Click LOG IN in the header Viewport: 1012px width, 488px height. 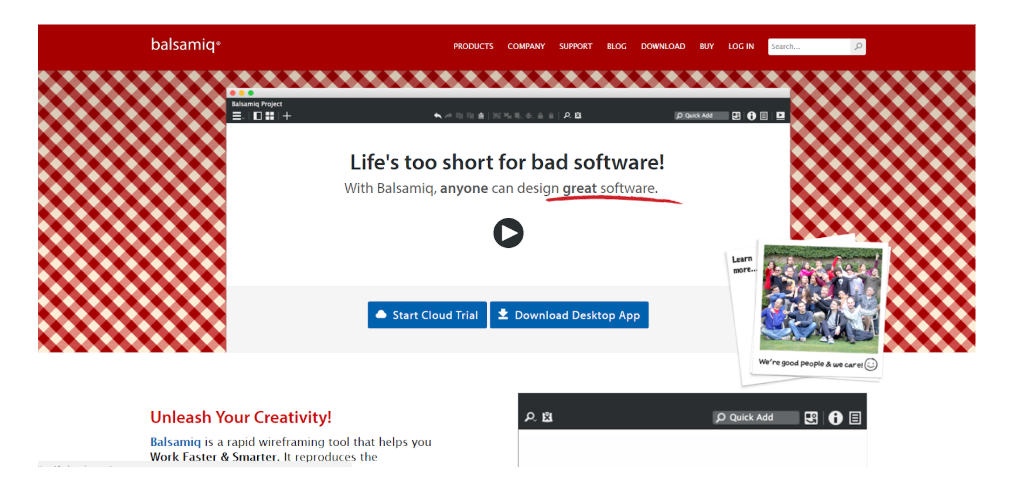click(741, 46)
